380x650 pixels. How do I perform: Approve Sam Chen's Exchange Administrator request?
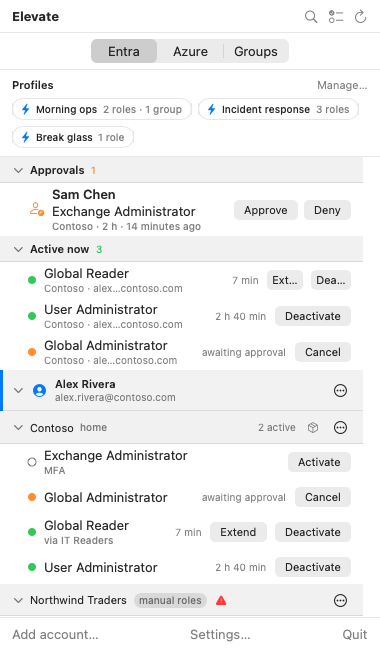[x=266, y=210]
